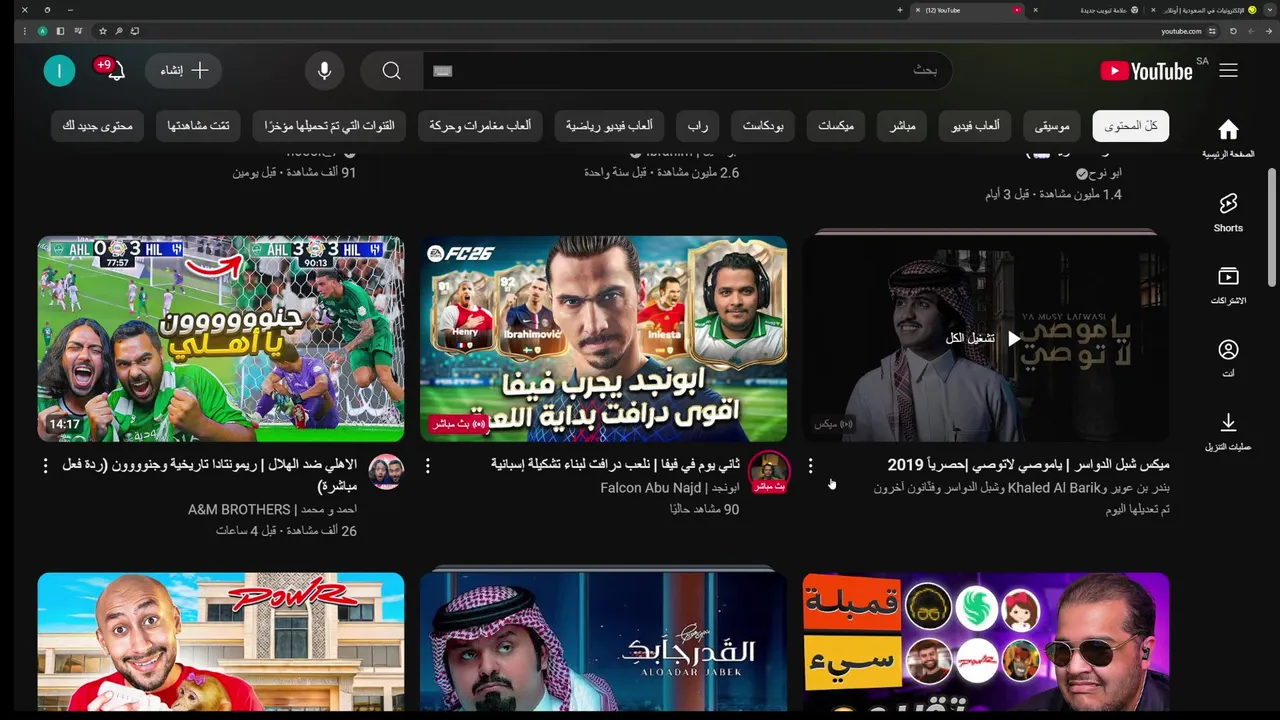Select the 'كل المحتوى' filter chip
Viewport: 1280px width, 720px height.
tap(1131, 126)
